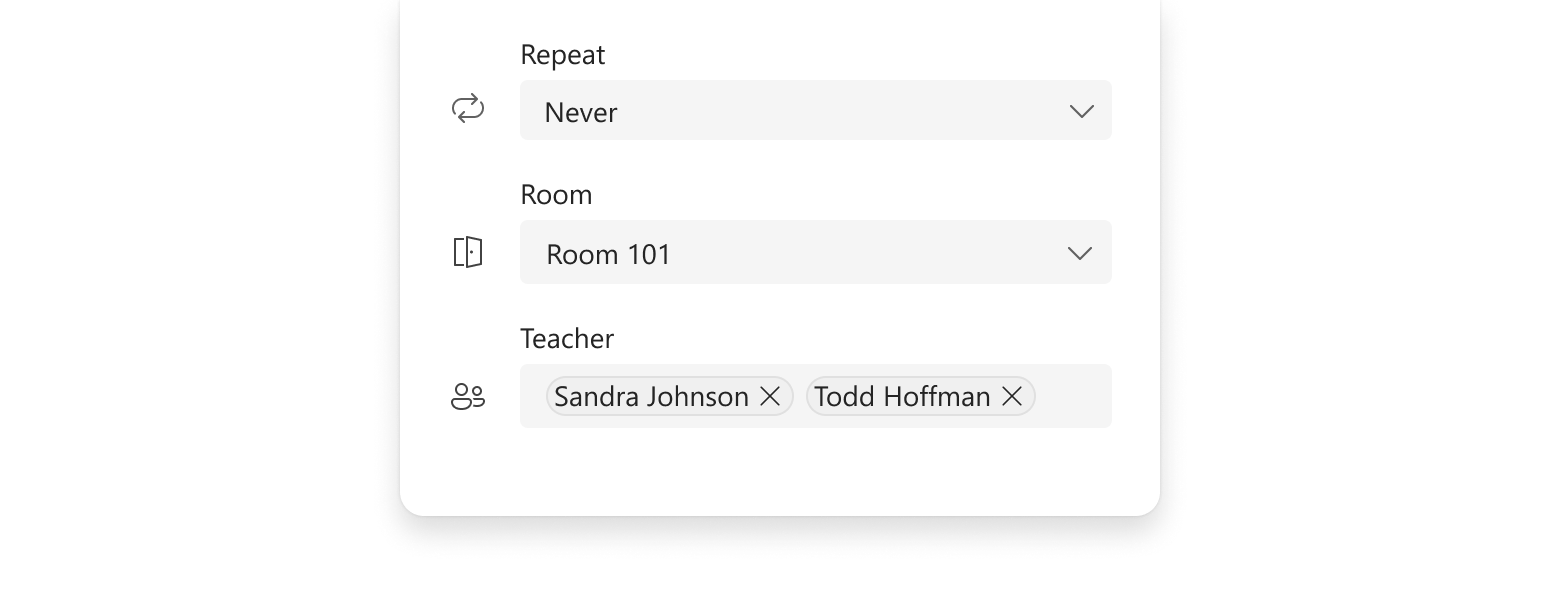Click the recurrence icon left of Never
The width and height of the screenshot is (1560, 596).
coord(467,108)
